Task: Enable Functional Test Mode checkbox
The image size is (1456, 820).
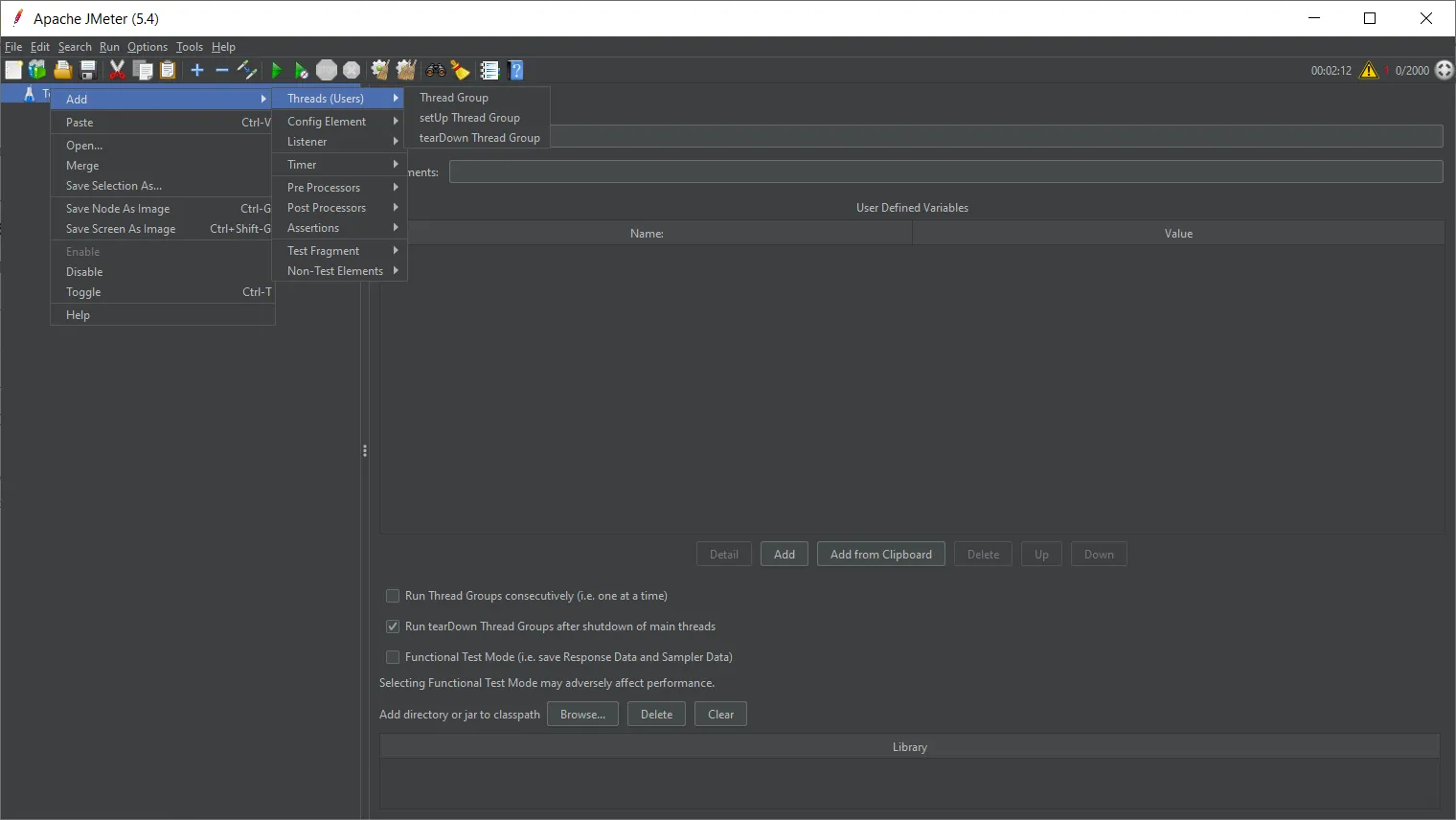Action: pyautogui.click(x=393, y=657)
